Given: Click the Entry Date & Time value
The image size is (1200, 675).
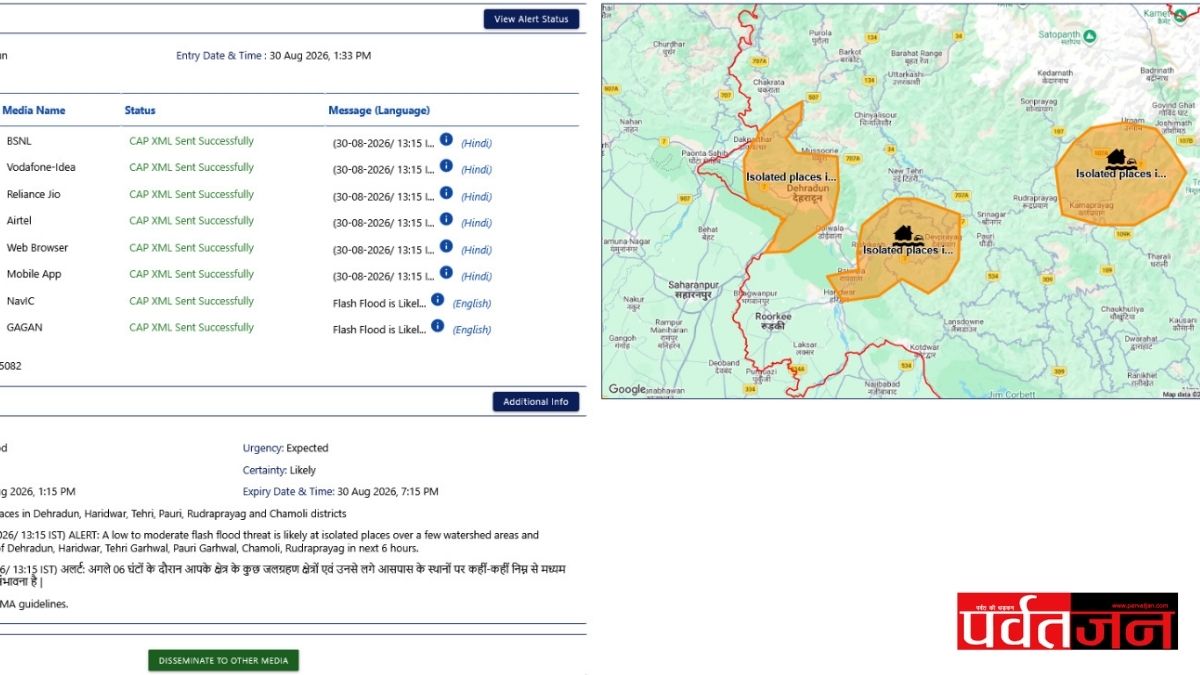Looking at the screenshot, I should tap(320, 56).
